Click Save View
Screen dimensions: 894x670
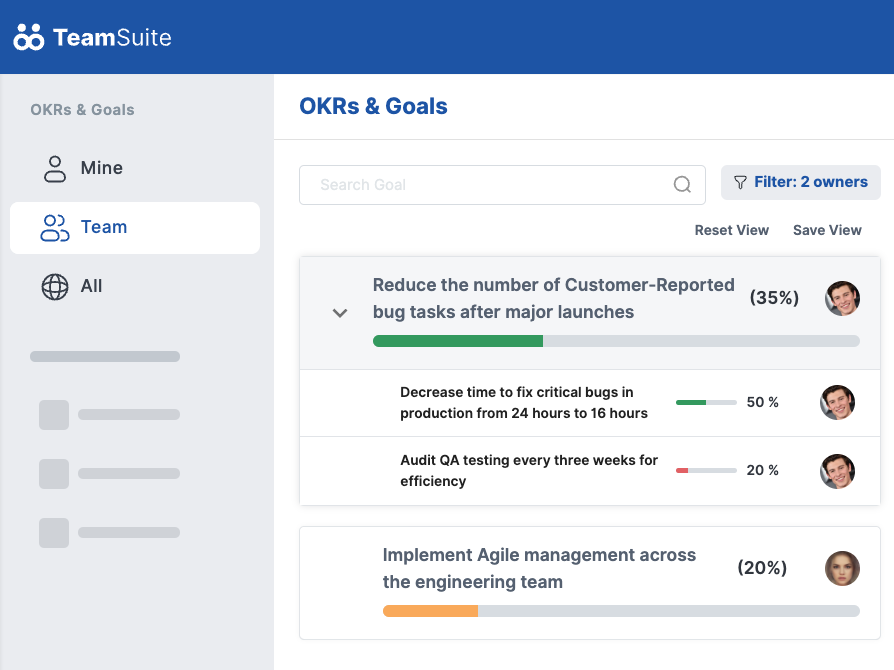click(x=827, y=230)
